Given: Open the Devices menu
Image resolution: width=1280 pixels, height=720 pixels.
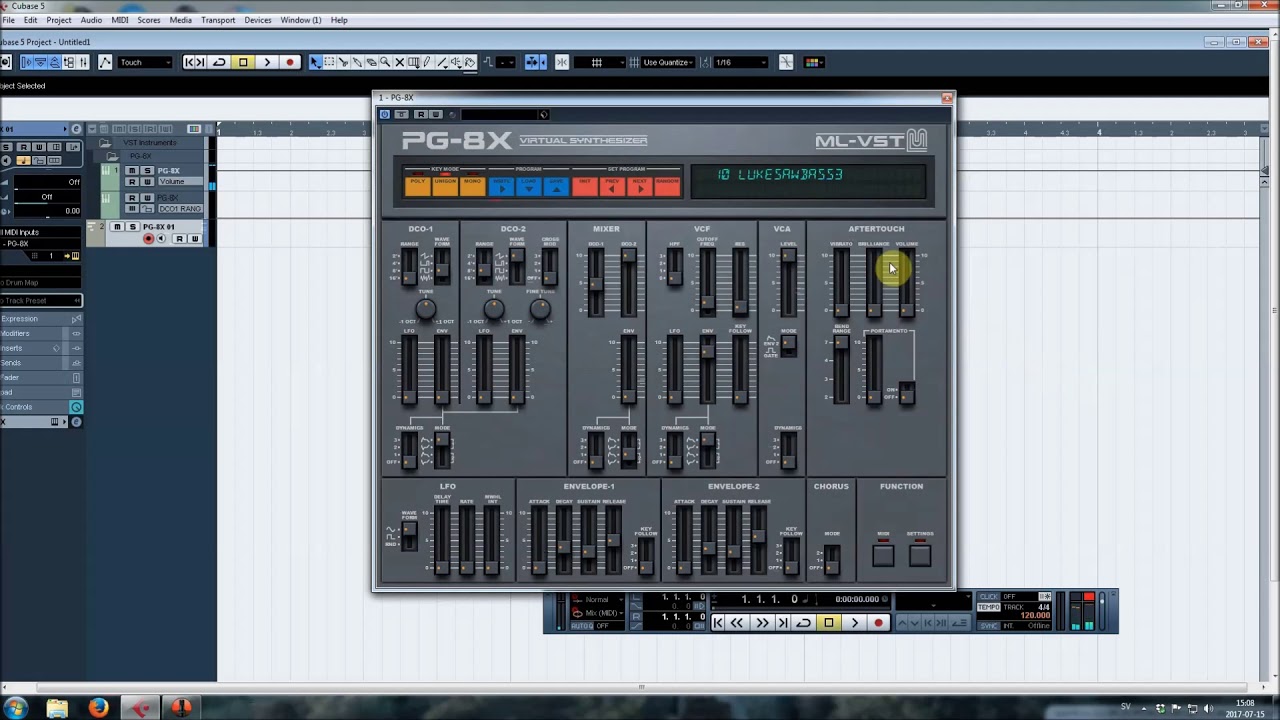Looking at the screenshot, I should [x=258, y=20].
